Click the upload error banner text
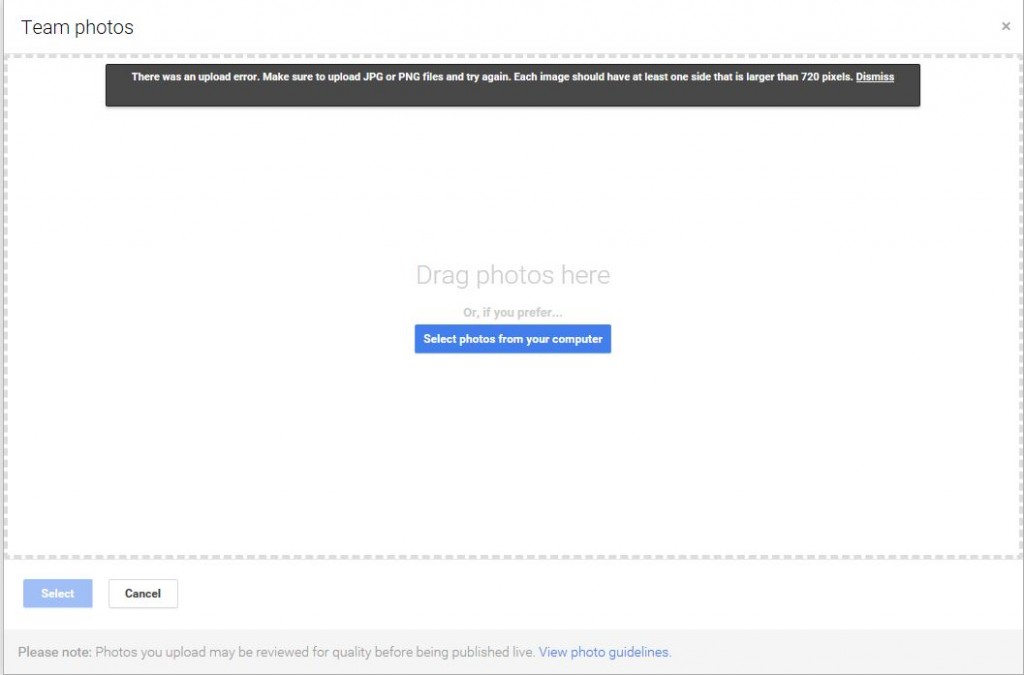 492,77
